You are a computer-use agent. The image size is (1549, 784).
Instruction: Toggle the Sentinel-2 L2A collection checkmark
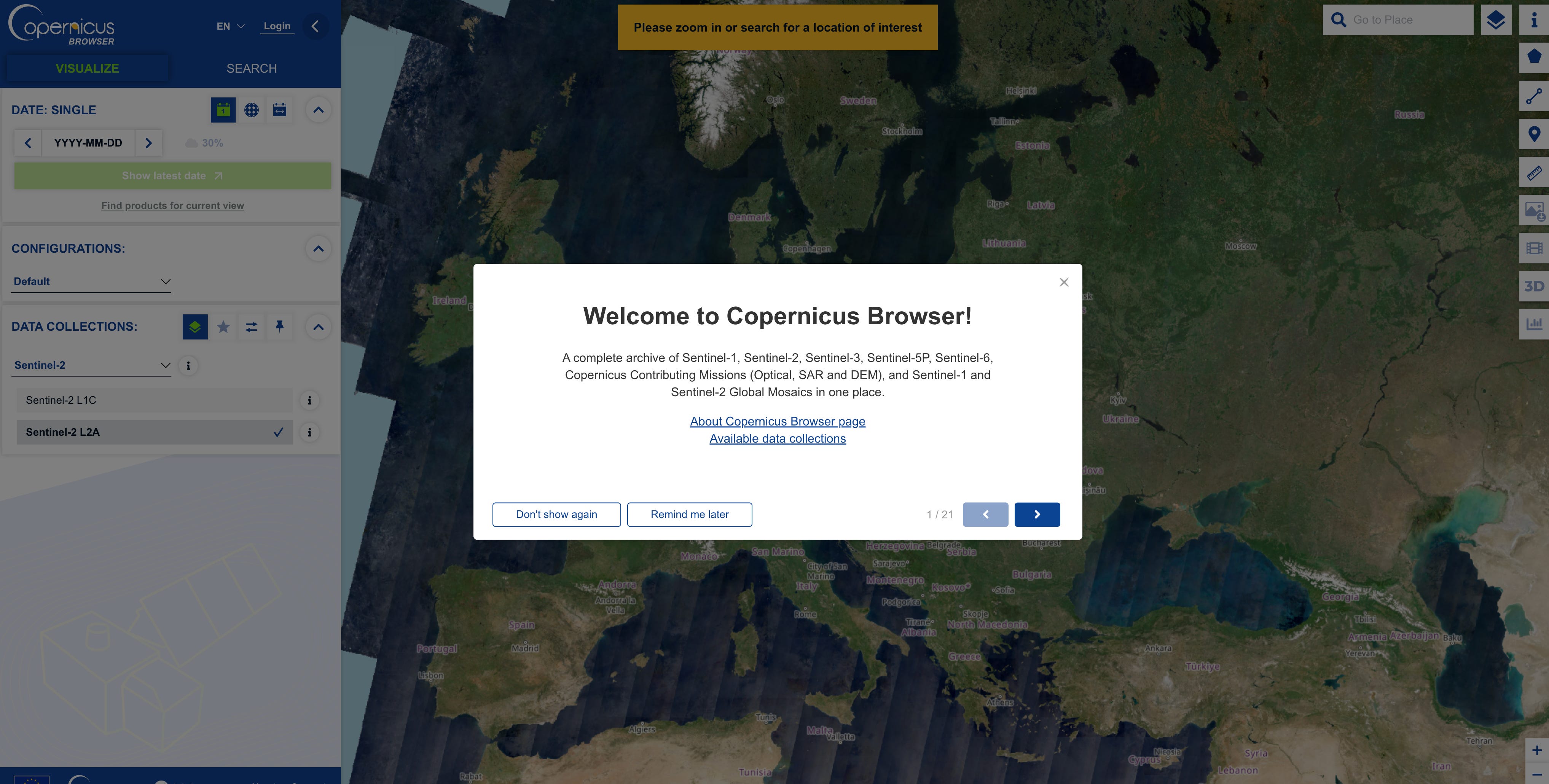(278, 432)
